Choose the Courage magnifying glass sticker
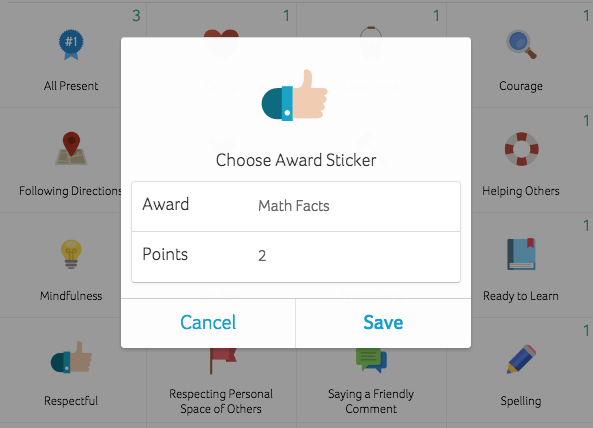This screenshot has height=428, width=593. coord(521,44)
